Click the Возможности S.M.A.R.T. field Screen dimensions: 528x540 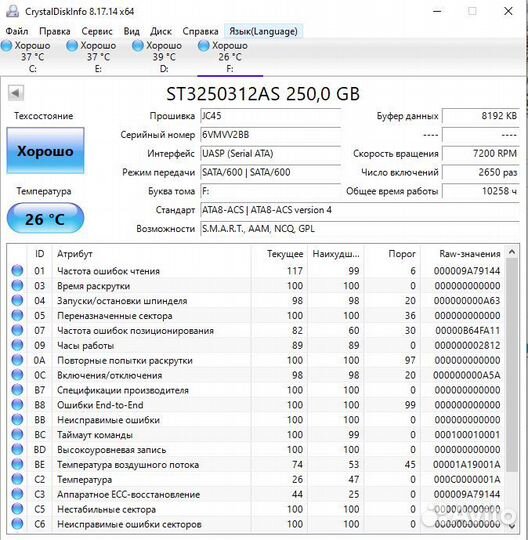click(360, 229)
